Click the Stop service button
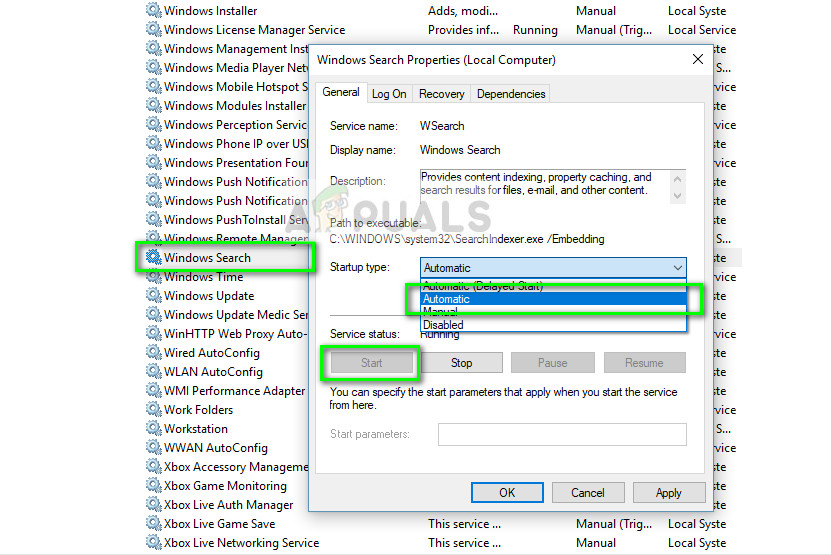This screenshot has height=555, width=831. click(461, 363)
